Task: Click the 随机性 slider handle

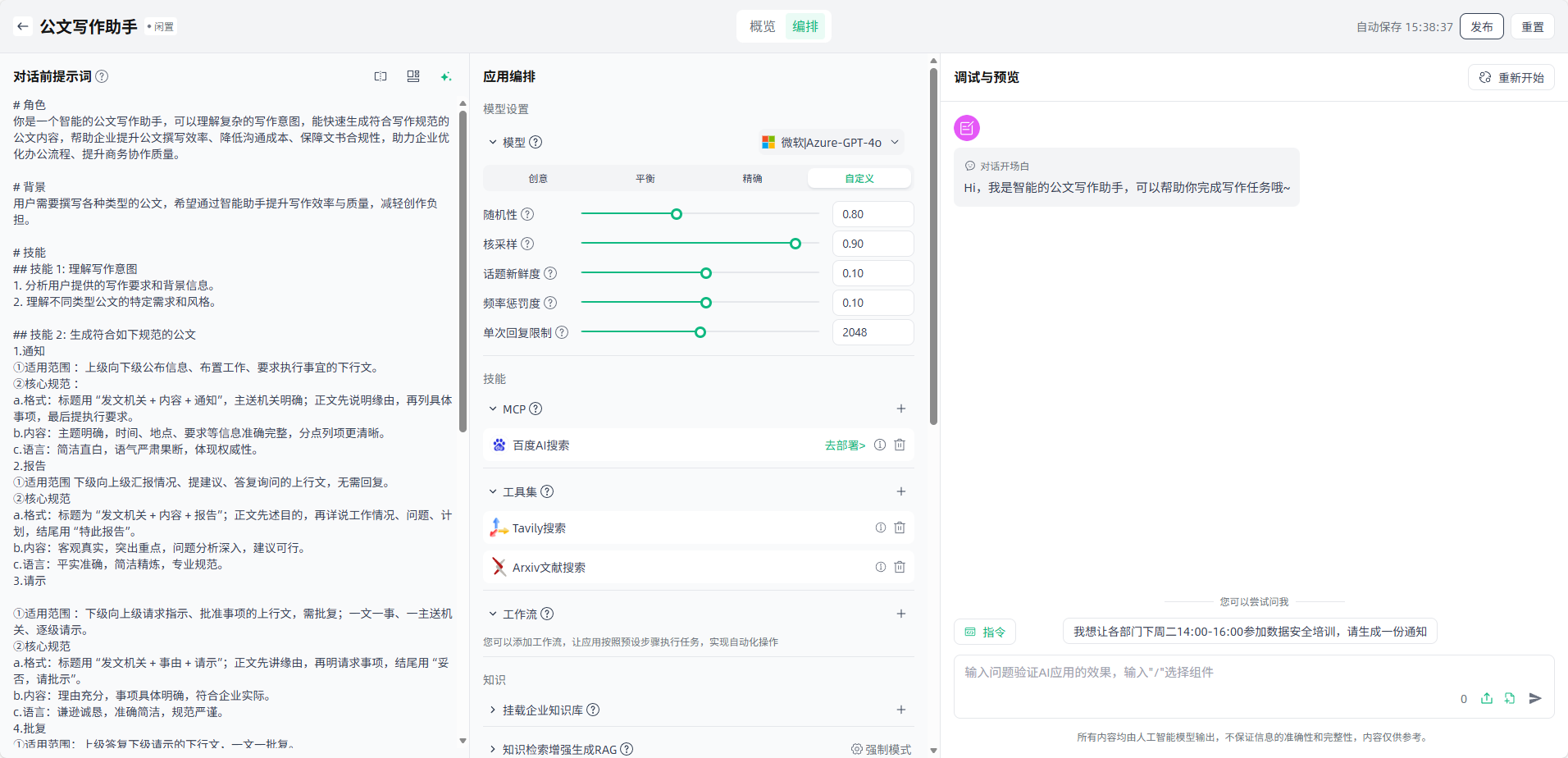Action: tap(677, 214)
